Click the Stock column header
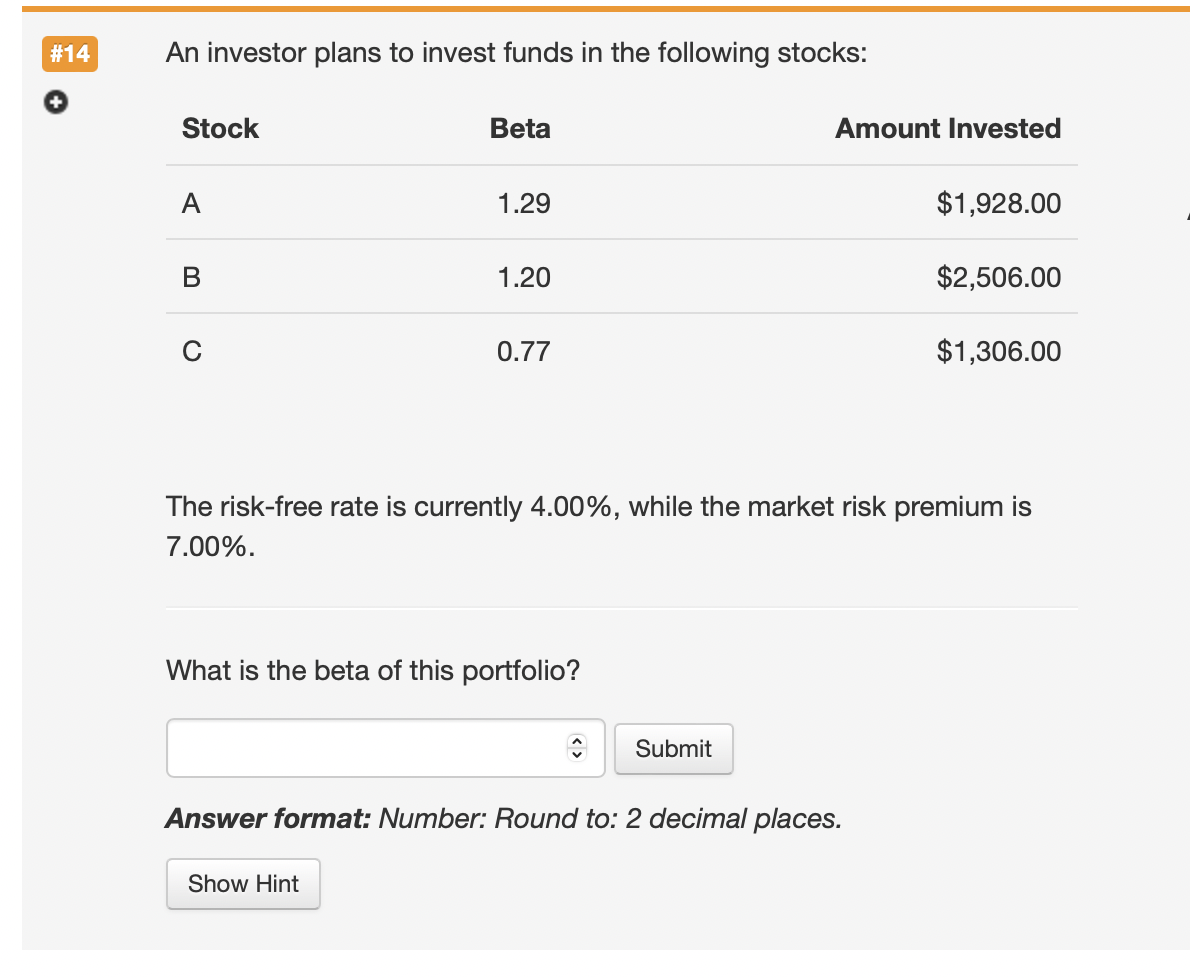 (x=220, y=129)
